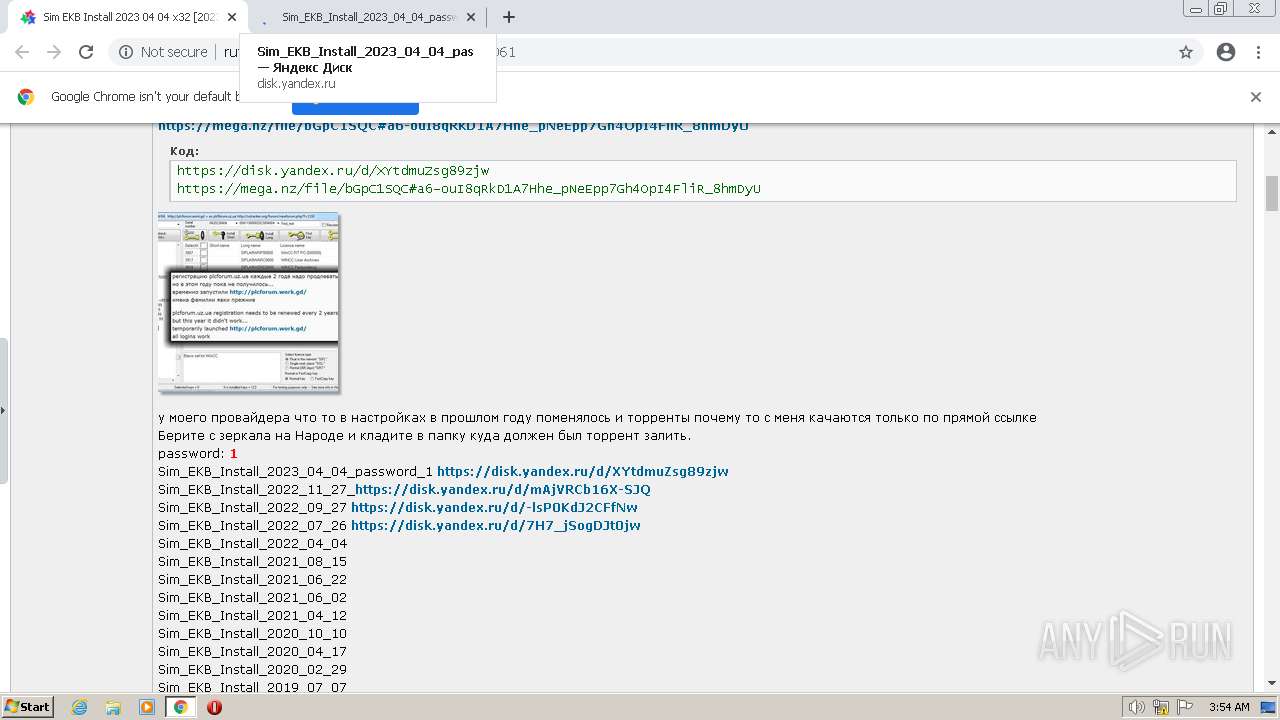Viewport: 1280px width, 720px height.
Task: Close the Sim_EKB_Install_2023_04_04_passw tab
Action: coord(471,17)
